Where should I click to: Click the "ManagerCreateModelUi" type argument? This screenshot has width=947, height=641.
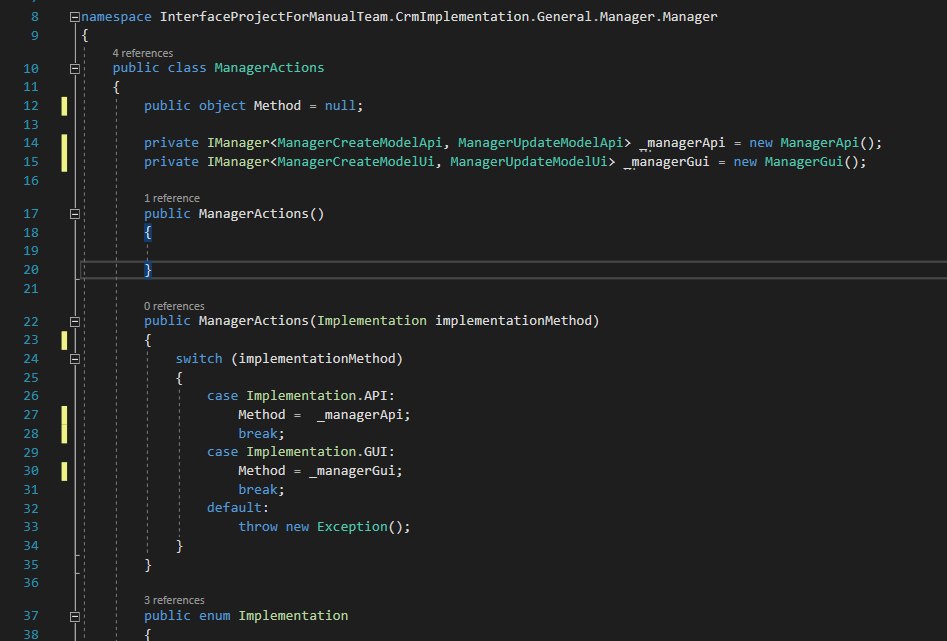pos(355,162)
